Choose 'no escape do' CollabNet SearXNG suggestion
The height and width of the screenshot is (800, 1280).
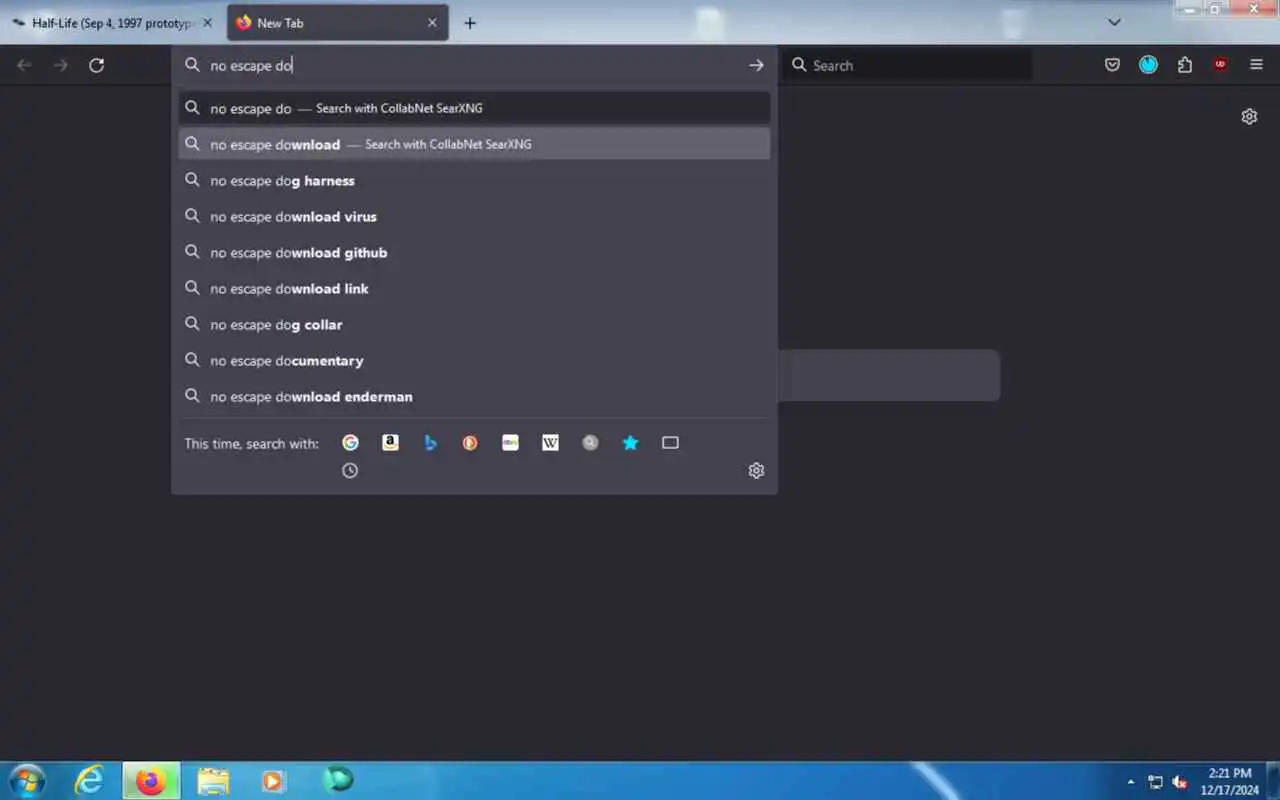(475, 108)
